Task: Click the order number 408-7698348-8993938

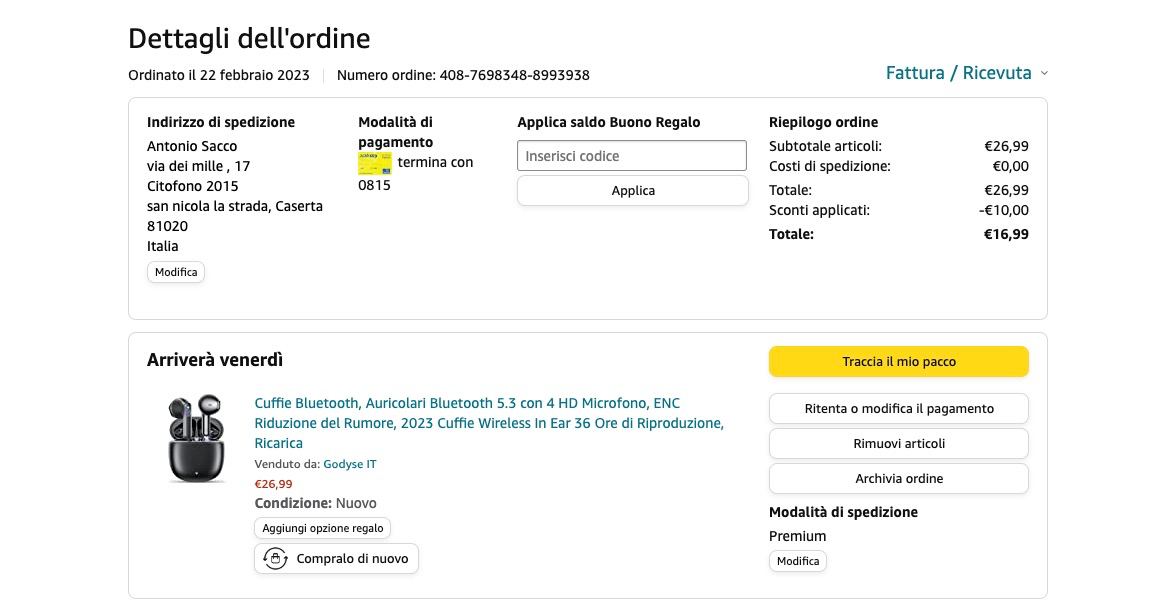Action: 514,75
